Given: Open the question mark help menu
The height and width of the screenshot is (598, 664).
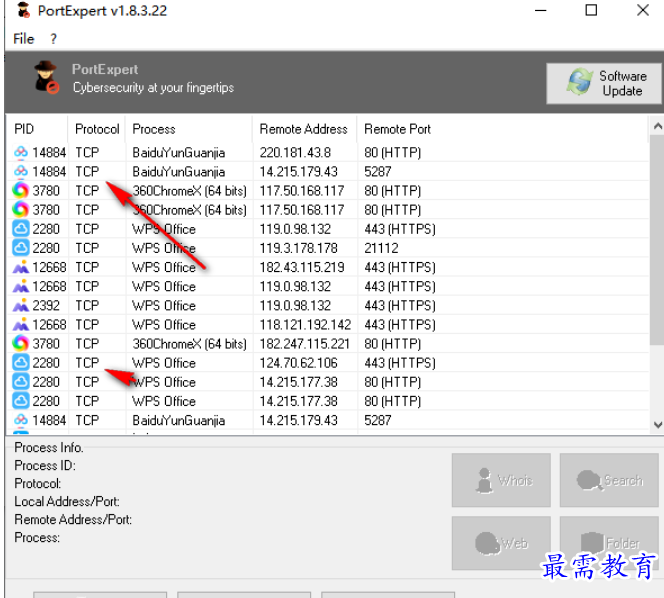Looking at the screenshot, I should [53, 39].
